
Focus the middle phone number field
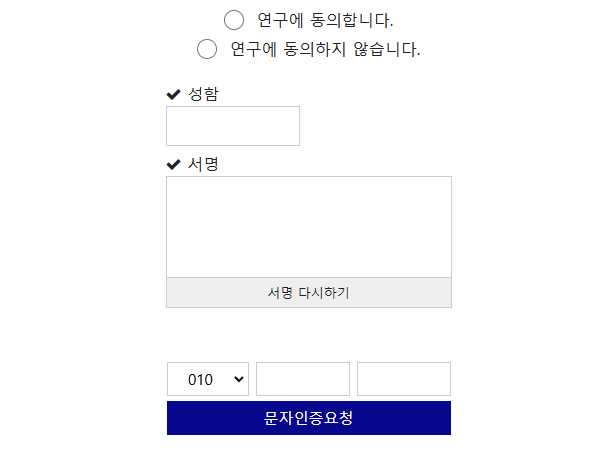[303, 379]
